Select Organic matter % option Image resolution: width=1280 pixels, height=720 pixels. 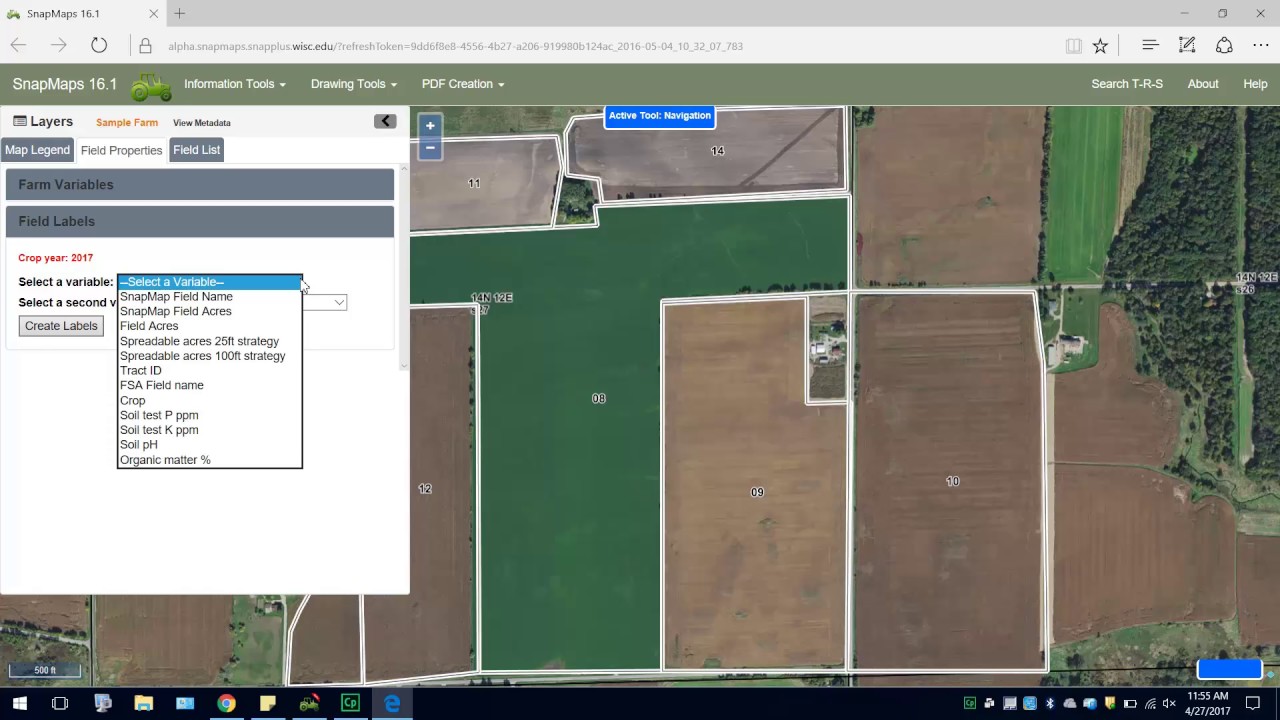point(209,460)
